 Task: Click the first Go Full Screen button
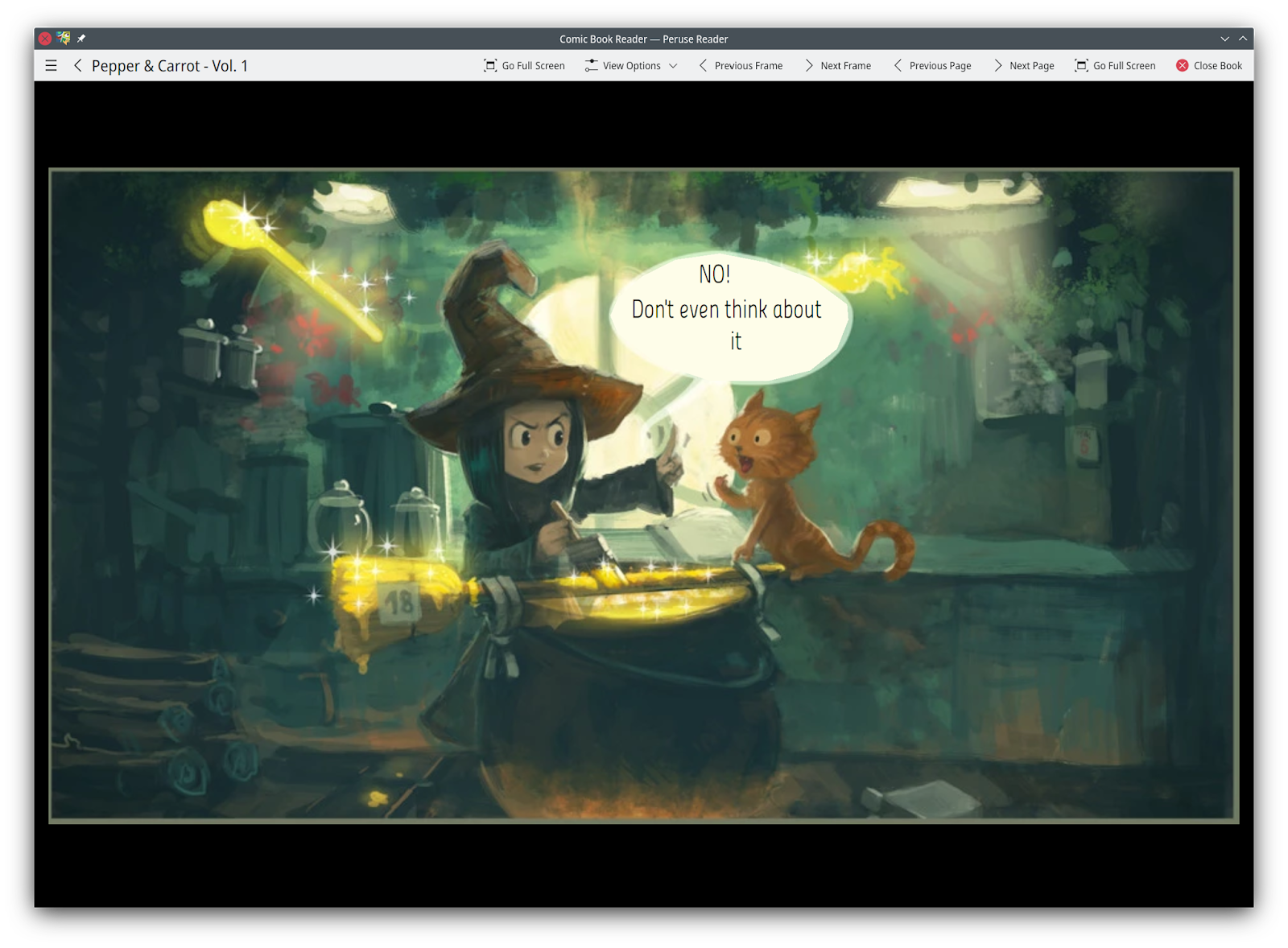(524, 66)
